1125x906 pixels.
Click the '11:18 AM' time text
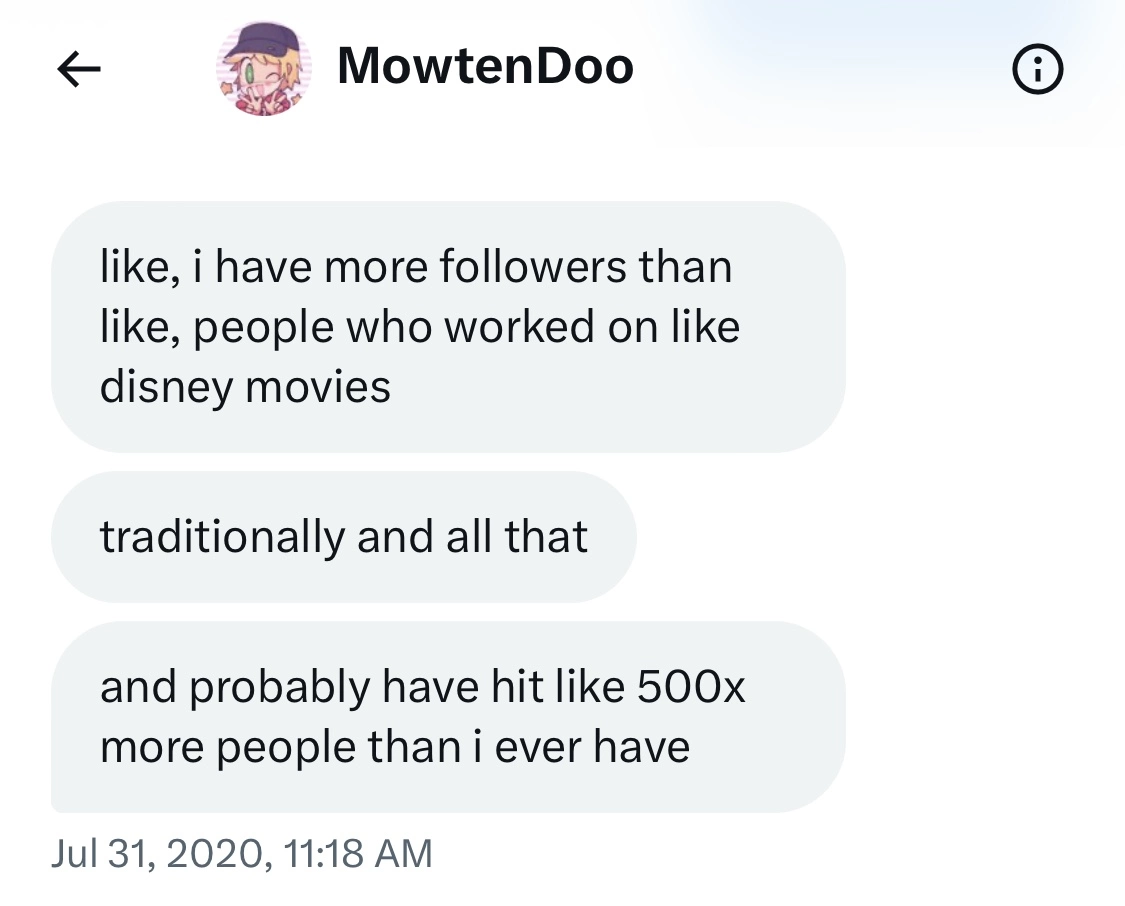[x=358, y=854]
